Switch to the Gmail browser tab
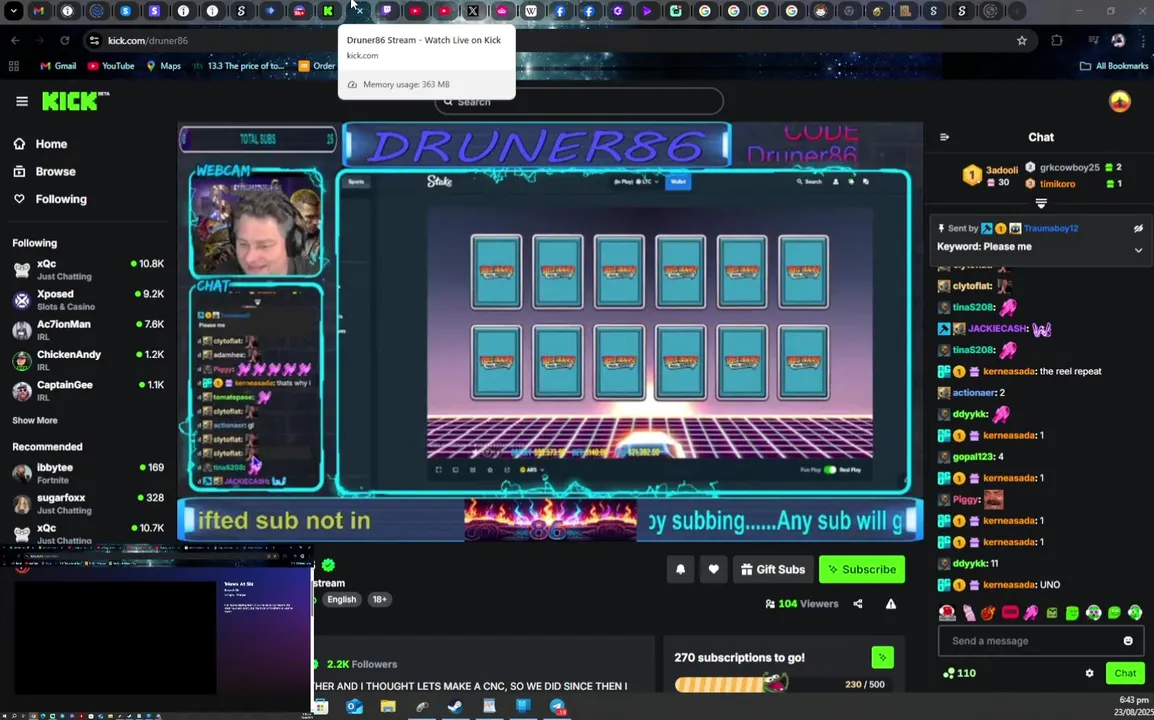1154x720 pixels. pos(38,11)
